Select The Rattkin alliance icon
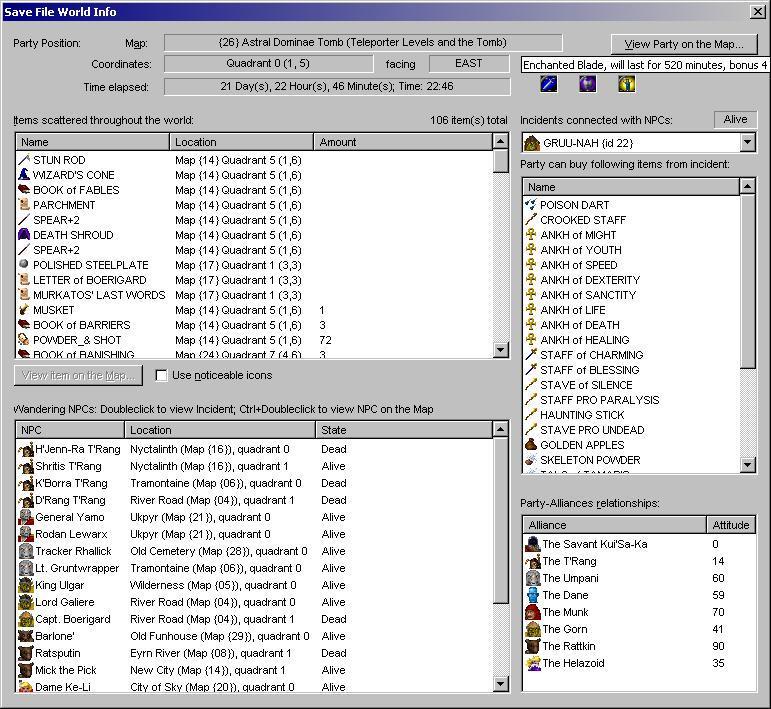 (533, 646)
